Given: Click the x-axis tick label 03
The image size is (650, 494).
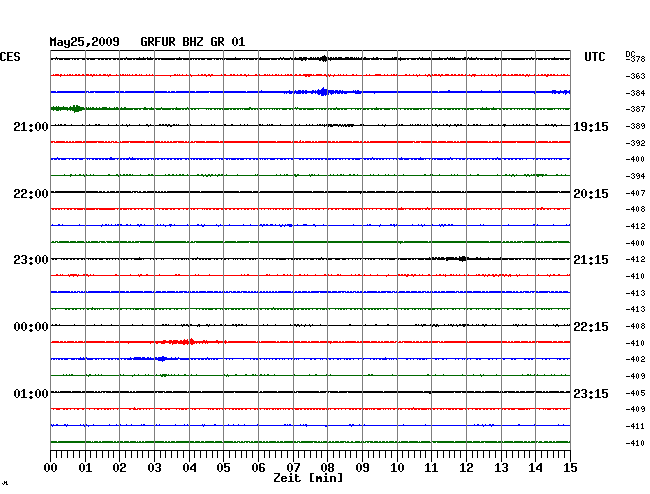Looking at the screenshot, I should pos(154,468).
